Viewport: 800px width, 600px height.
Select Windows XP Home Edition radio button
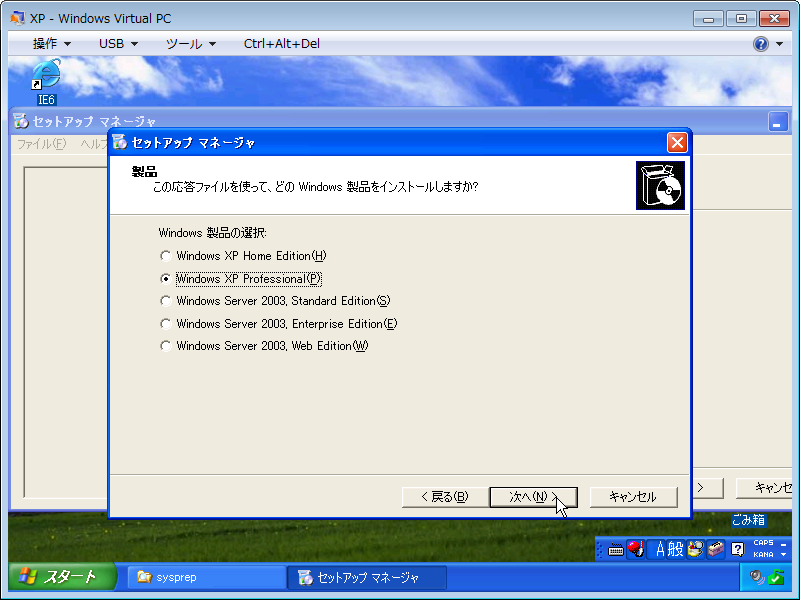click(165, 256)
